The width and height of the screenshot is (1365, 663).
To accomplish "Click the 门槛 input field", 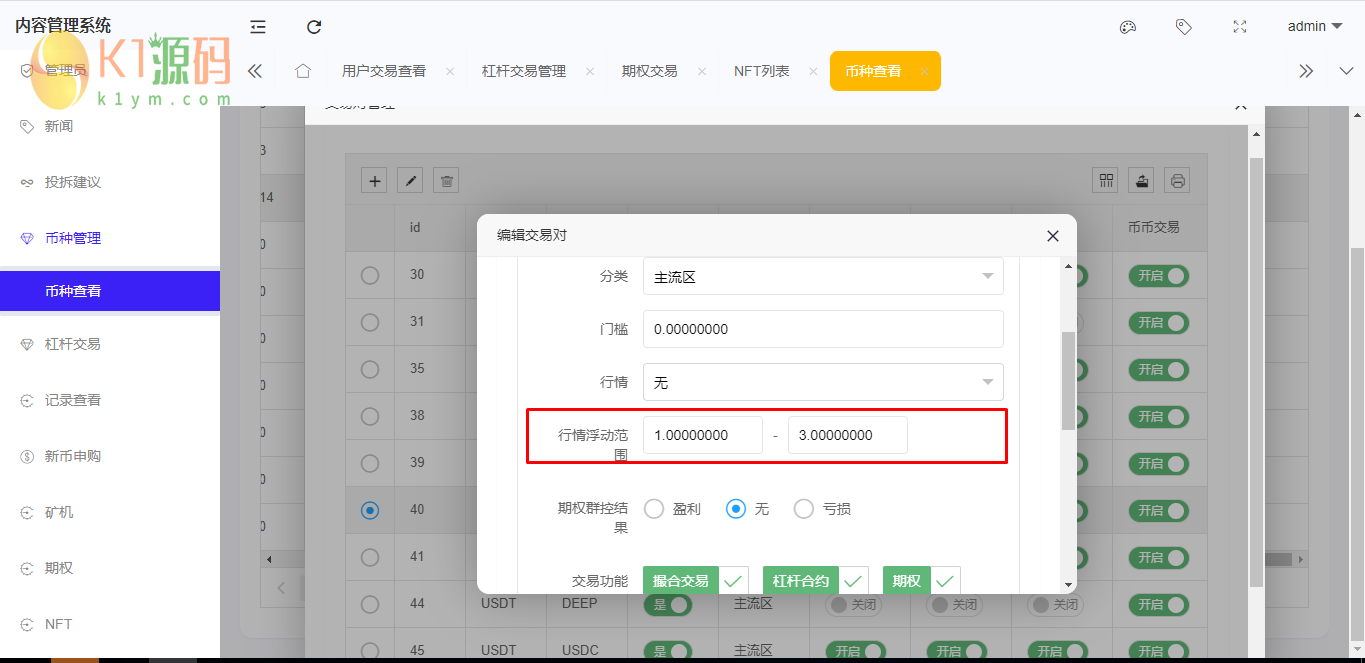I will (822, 329).
